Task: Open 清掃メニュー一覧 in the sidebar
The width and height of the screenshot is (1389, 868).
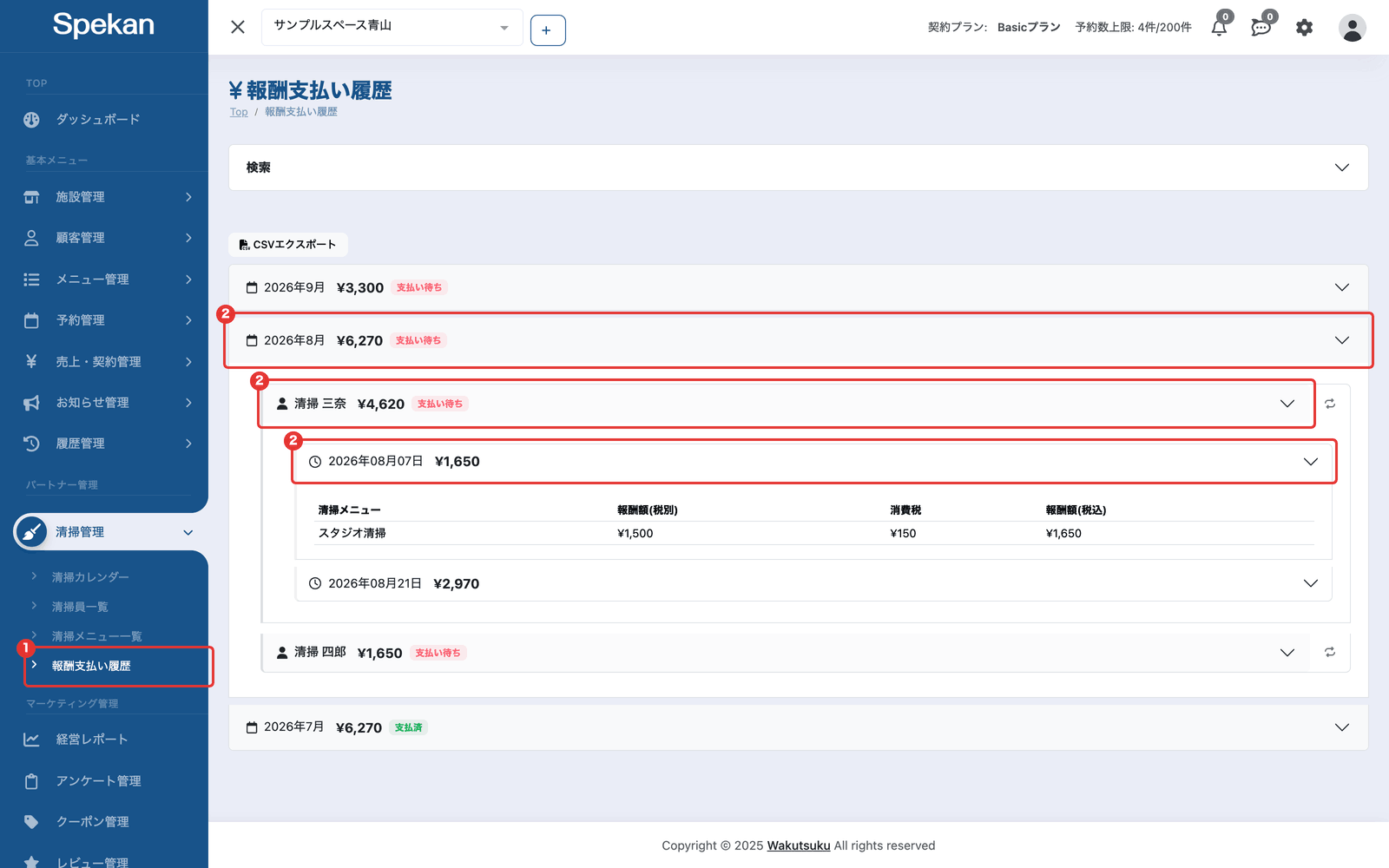Action: (x=96, y=636)
